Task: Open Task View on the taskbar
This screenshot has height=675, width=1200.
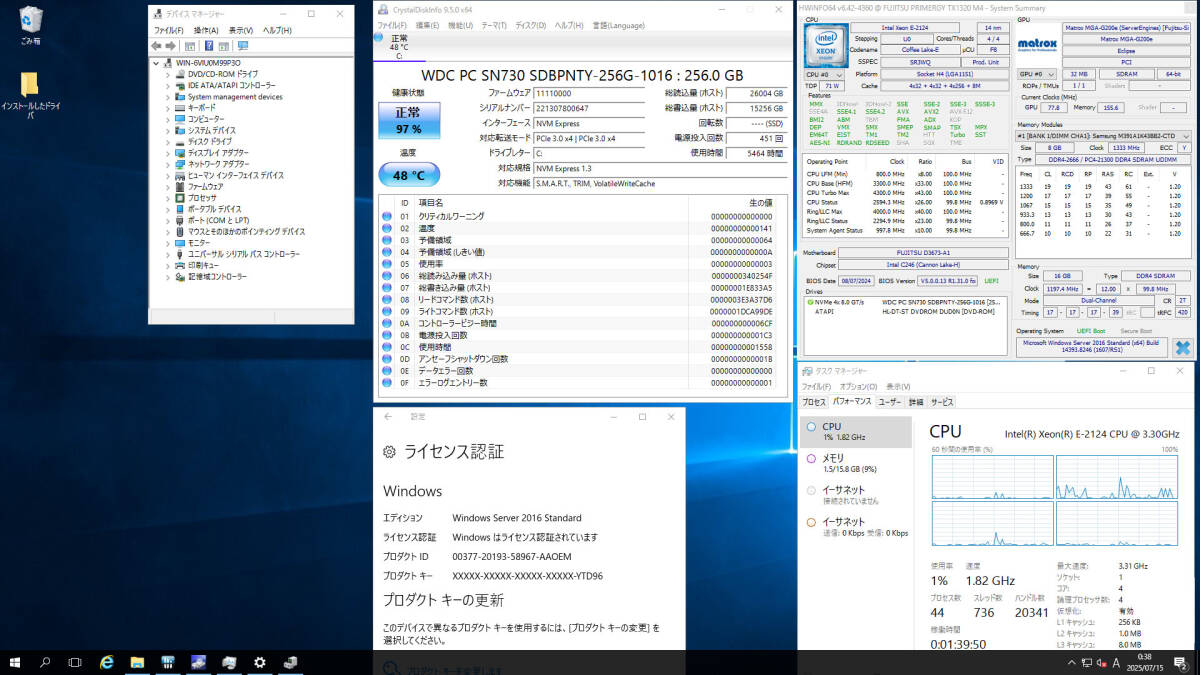Action: [75, 662]
